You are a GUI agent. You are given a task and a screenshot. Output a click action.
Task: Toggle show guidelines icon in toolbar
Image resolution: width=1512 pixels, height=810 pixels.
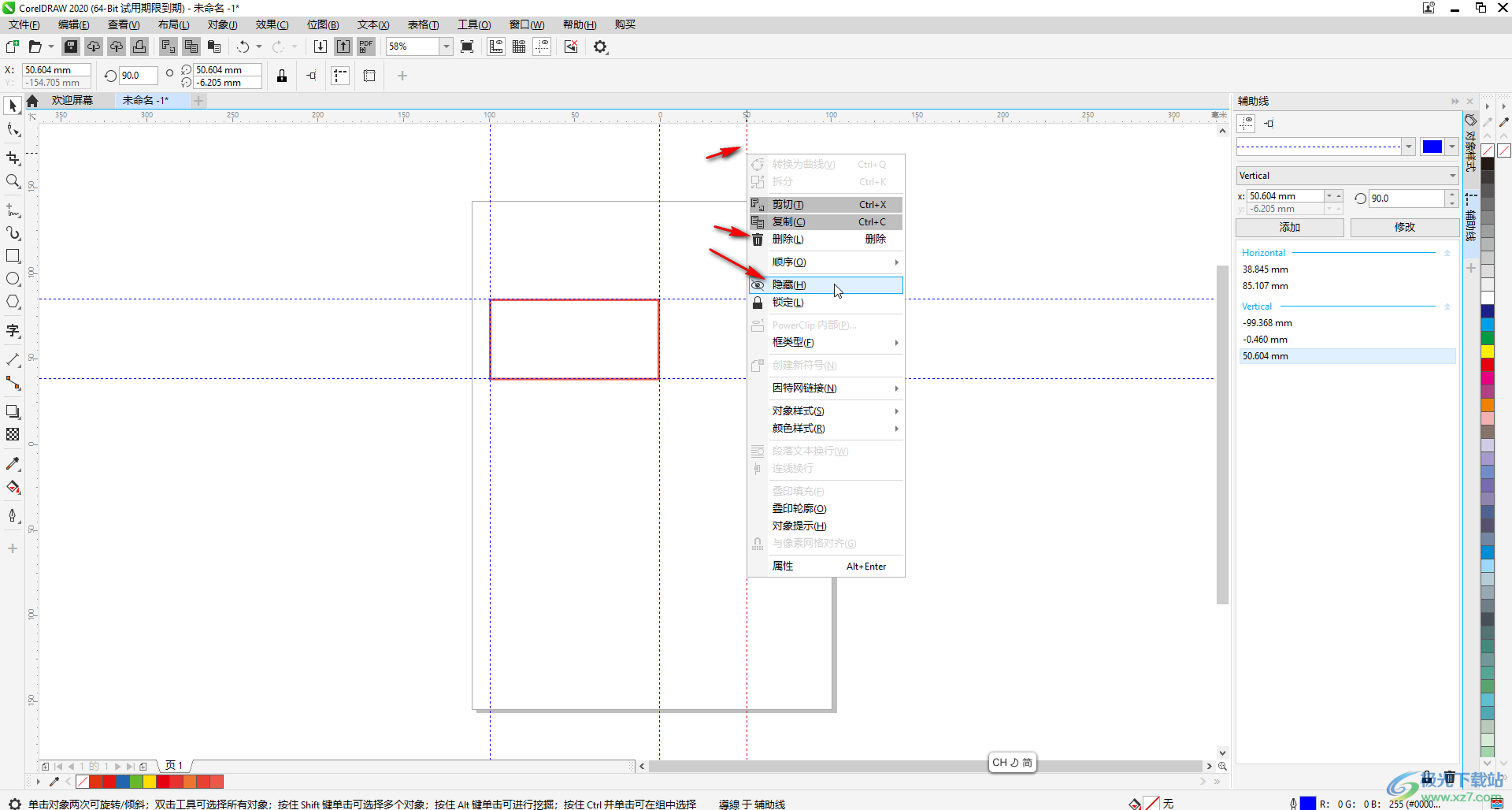pos(542,46)
